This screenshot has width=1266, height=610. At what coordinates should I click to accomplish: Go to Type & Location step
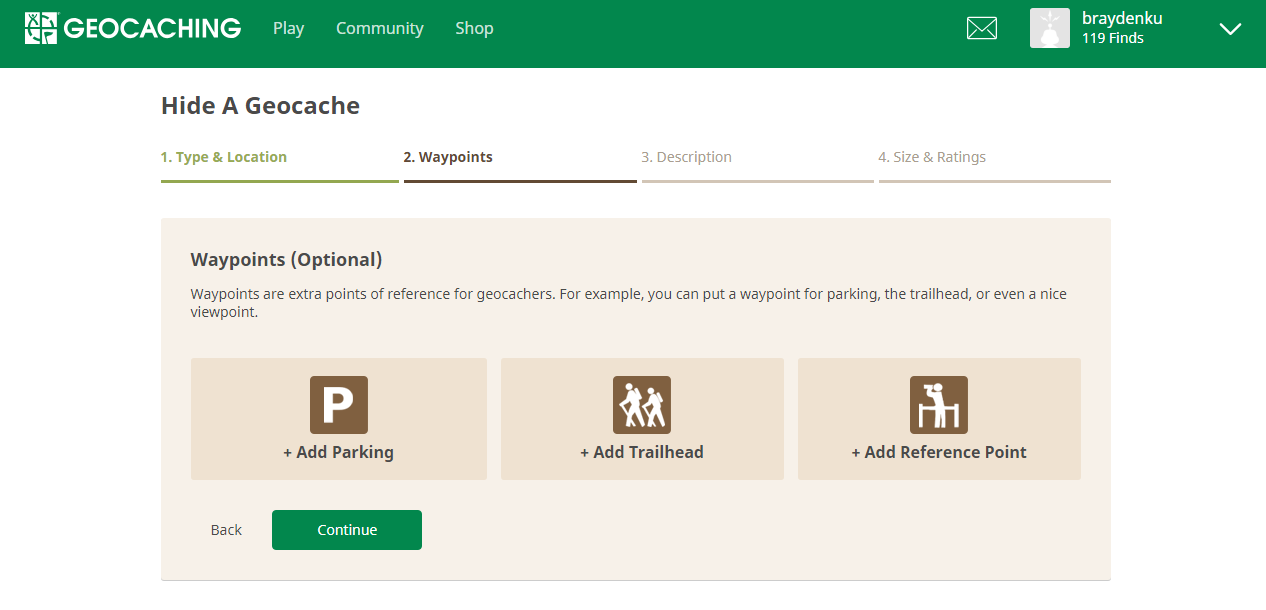(224, 157)
